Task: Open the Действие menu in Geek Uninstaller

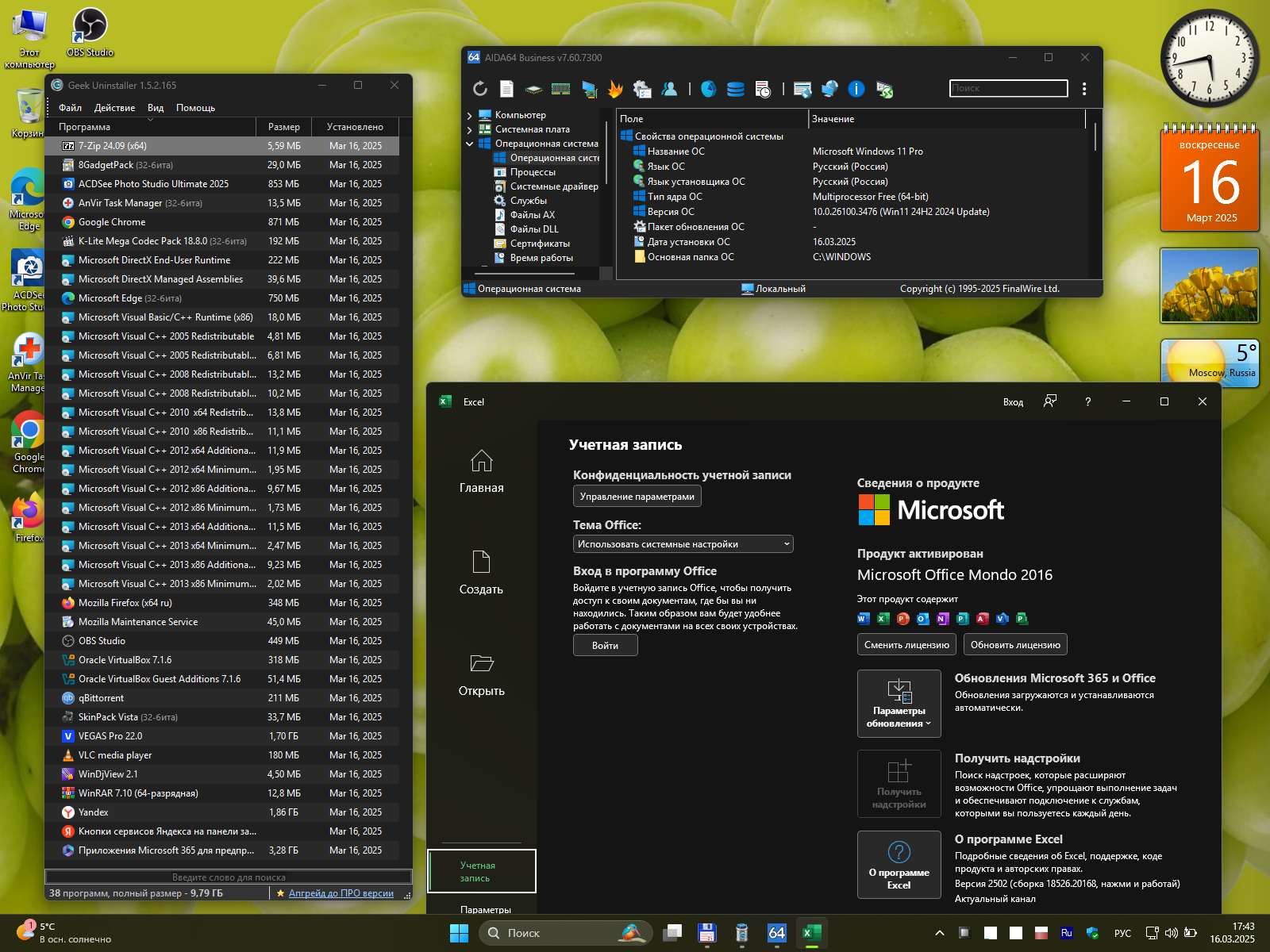Action: tap(114, 108)
